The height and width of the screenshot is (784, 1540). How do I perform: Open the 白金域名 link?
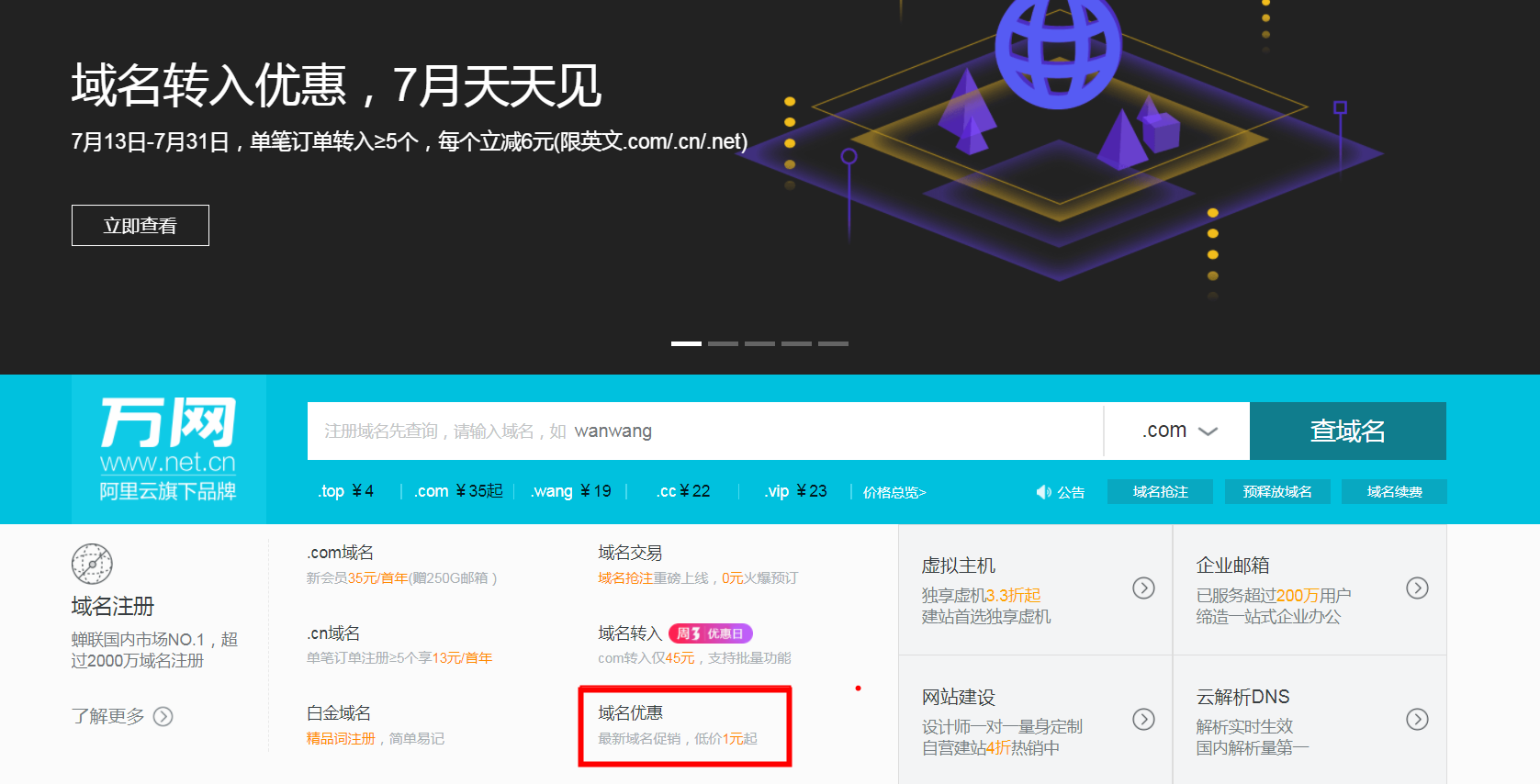point(339,713)
